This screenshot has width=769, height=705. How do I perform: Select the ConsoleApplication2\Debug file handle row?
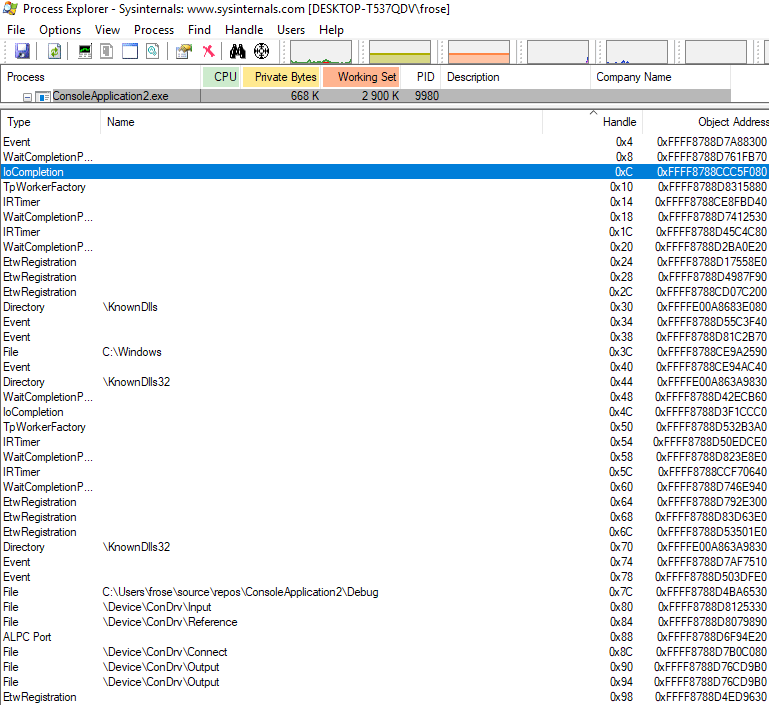click(x=384, y=592)
